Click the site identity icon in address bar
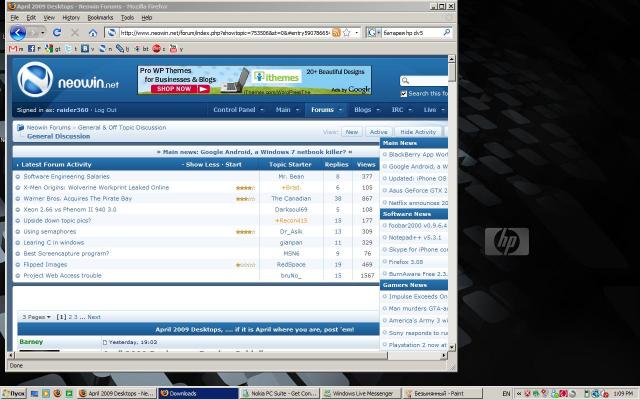 pos(111,33)
